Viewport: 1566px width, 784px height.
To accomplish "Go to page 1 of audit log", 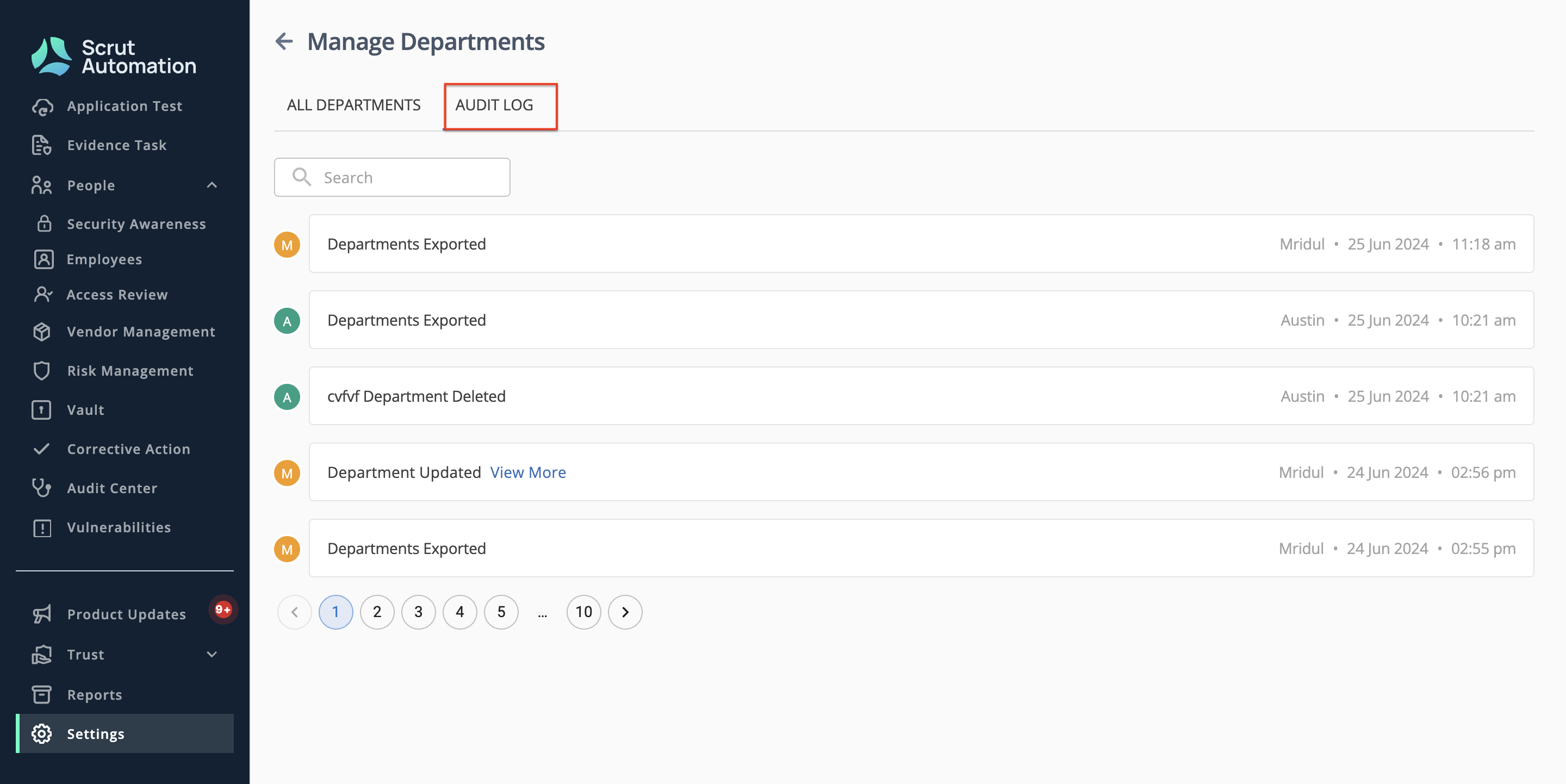I will [x=335, y=612].
